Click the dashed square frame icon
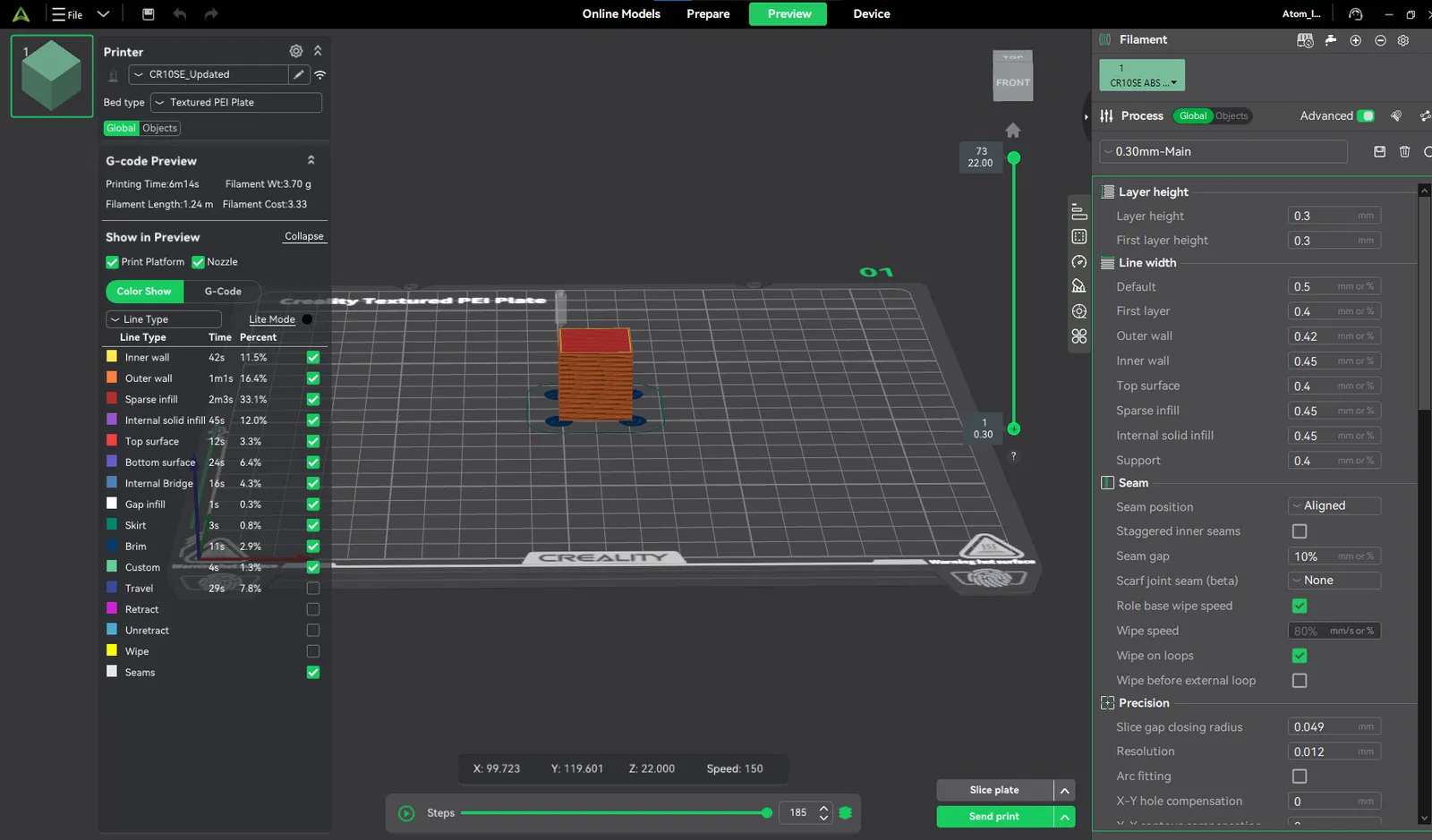This screenshot has width=1432, height=840. click(1079, 237)
